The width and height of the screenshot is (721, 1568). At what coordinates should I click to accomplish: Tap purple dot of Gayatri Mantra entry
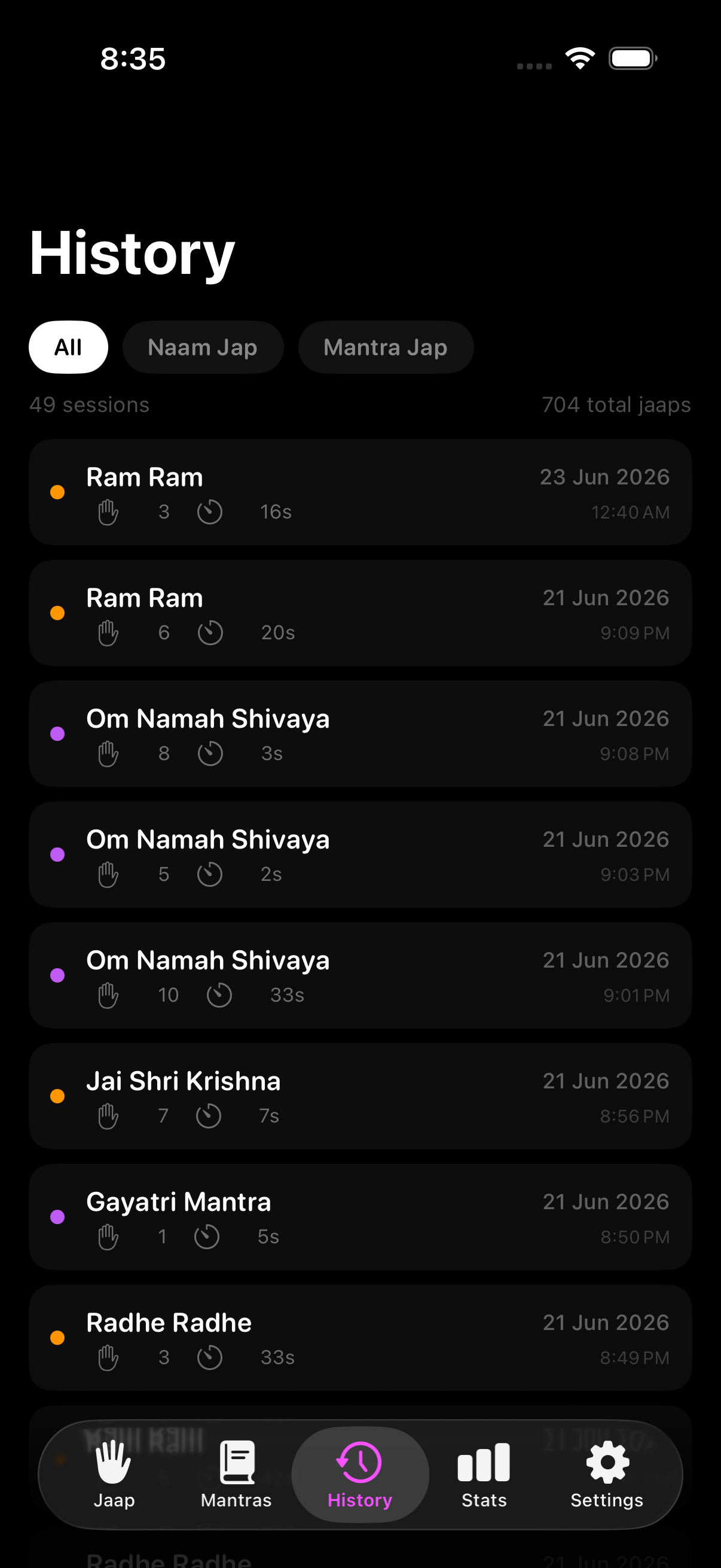[x=57, y=1217]
